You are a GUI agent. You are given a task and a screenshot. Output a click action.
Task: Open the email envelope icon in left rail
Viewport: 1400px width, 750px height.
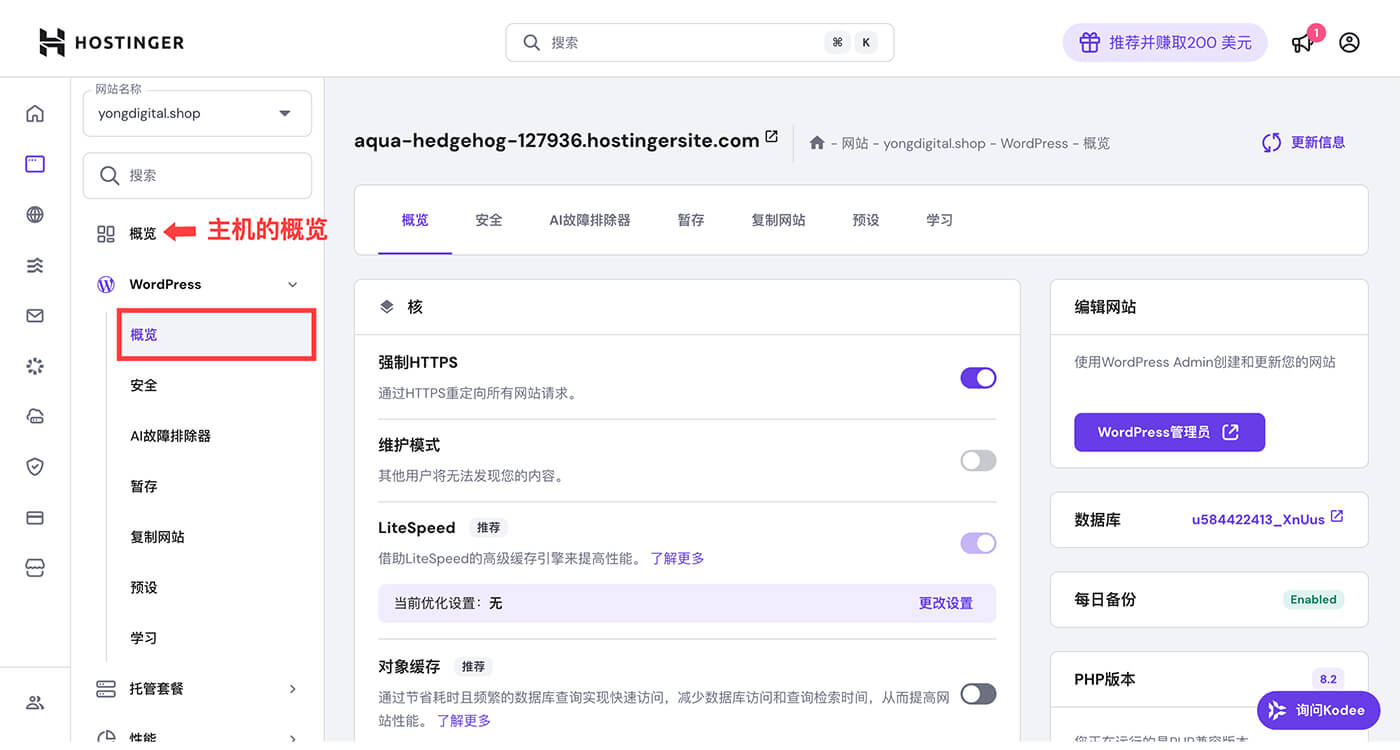(x=35, y=316)
